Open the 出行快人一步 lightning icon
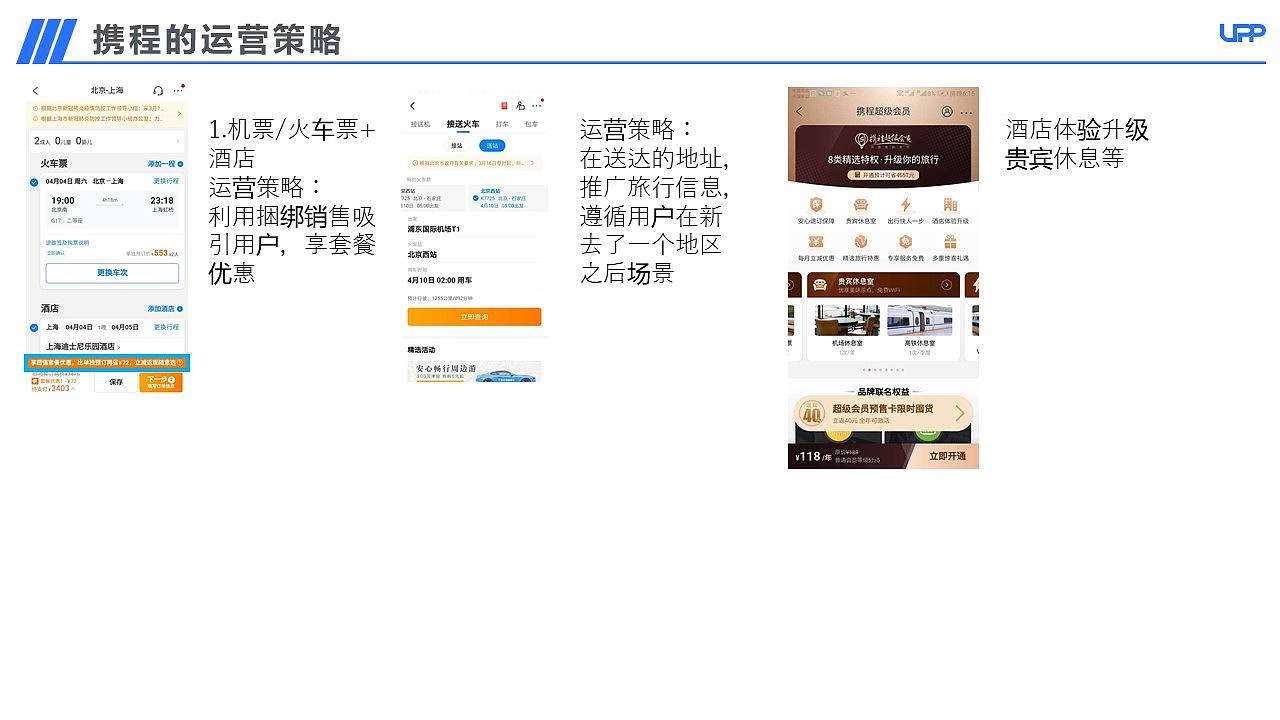Viewport: 1280px width, 720px height. (x=905, y=205)
